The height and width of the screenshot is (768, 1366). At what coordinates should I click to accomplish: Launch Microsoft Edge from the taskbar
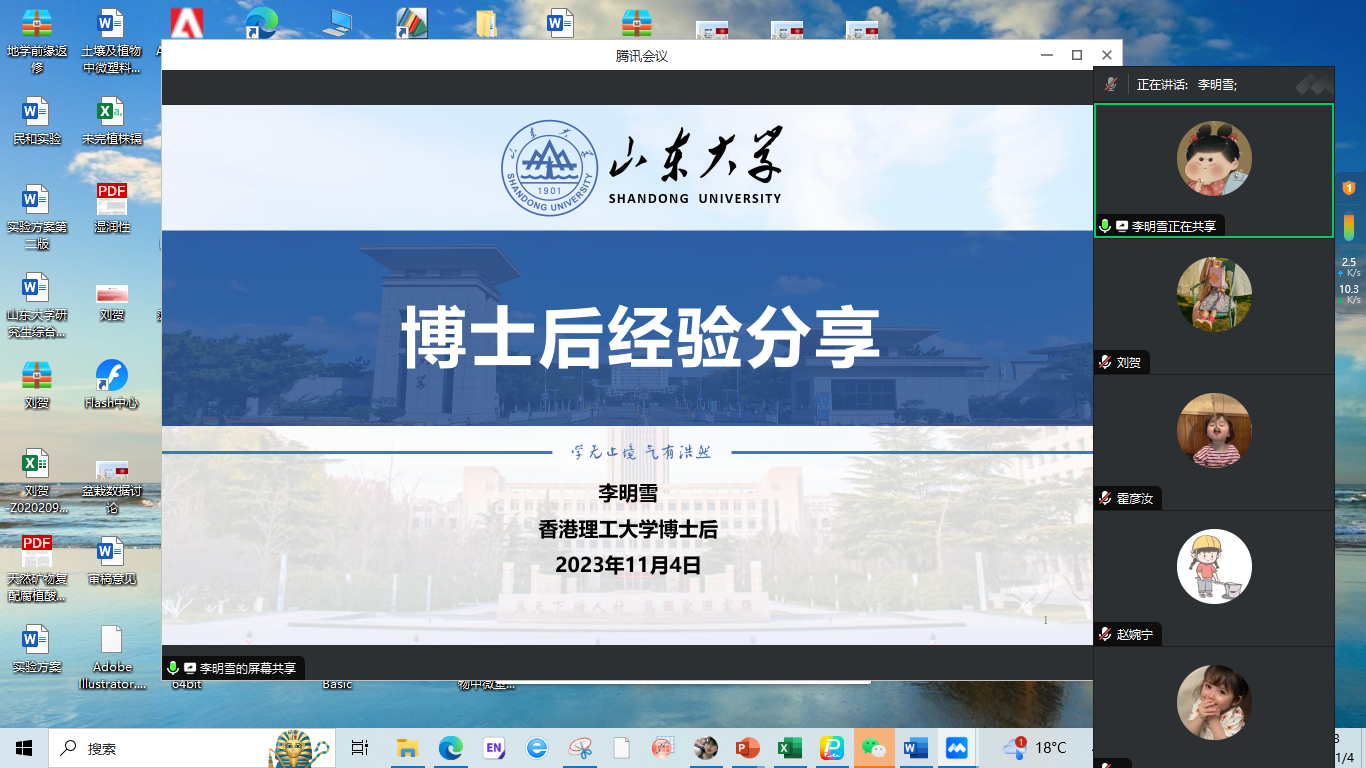click(x=451, y=748)
